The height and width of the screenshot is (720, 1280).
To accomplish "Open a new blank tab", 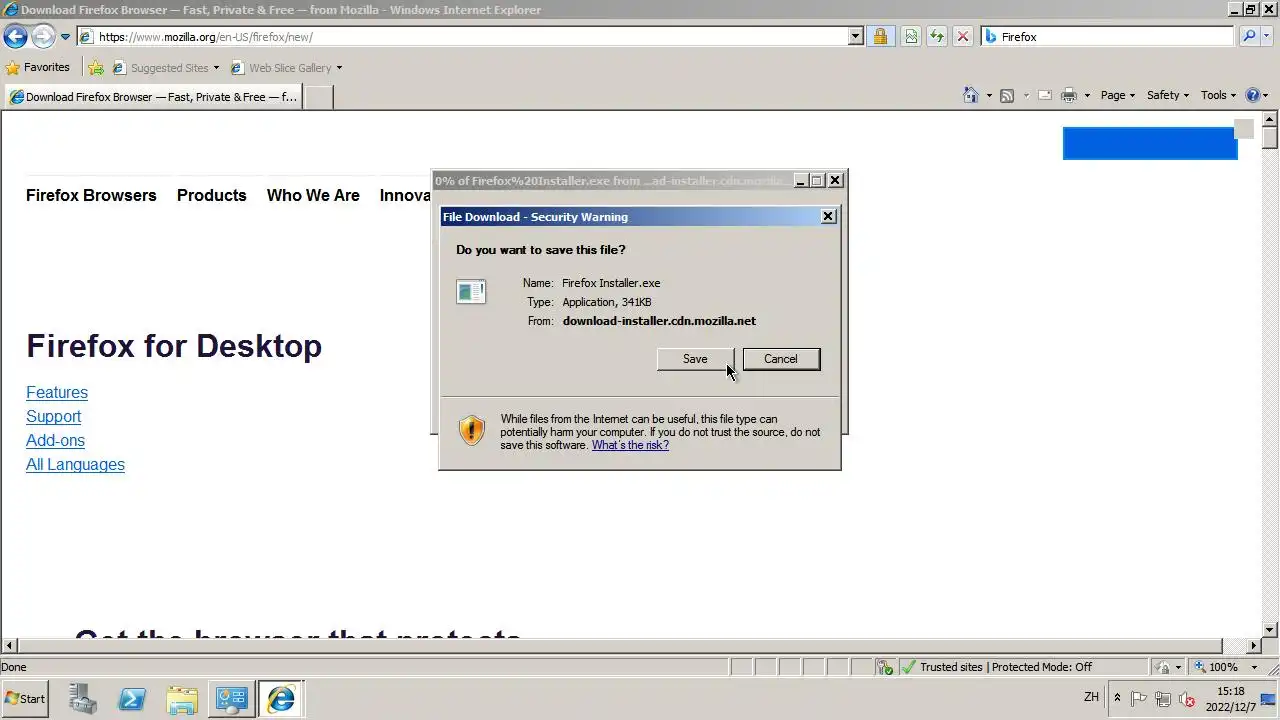I will click(318, 97).
